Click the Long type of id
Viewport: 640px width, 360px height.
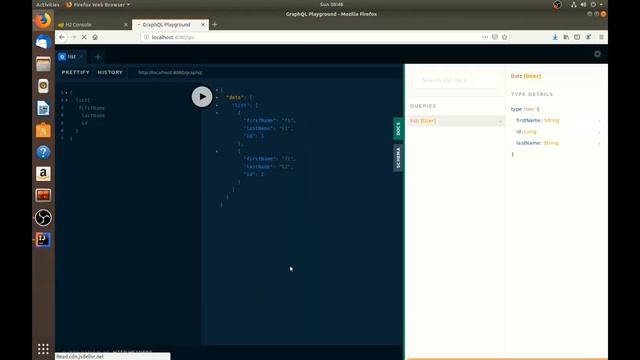(530, 132)
